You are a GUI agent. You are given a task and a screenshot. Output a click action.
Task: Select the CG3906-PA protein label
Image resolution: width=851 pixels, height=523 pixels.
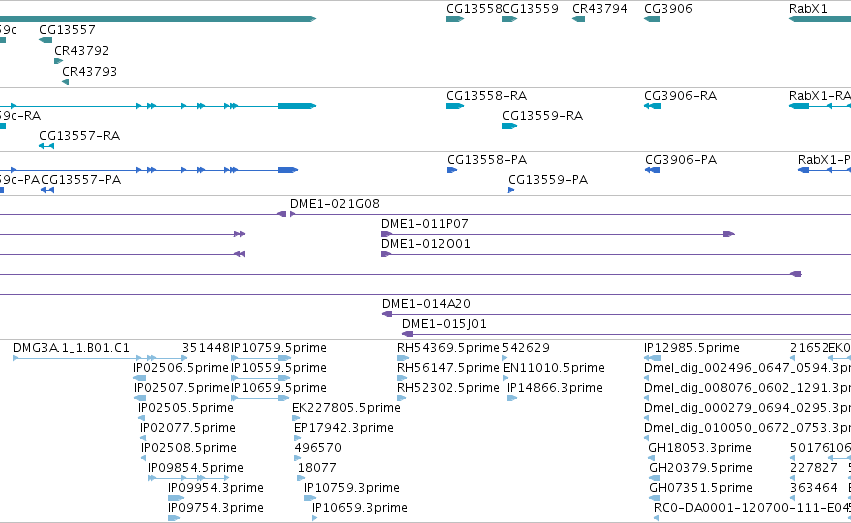coord(681,160)
